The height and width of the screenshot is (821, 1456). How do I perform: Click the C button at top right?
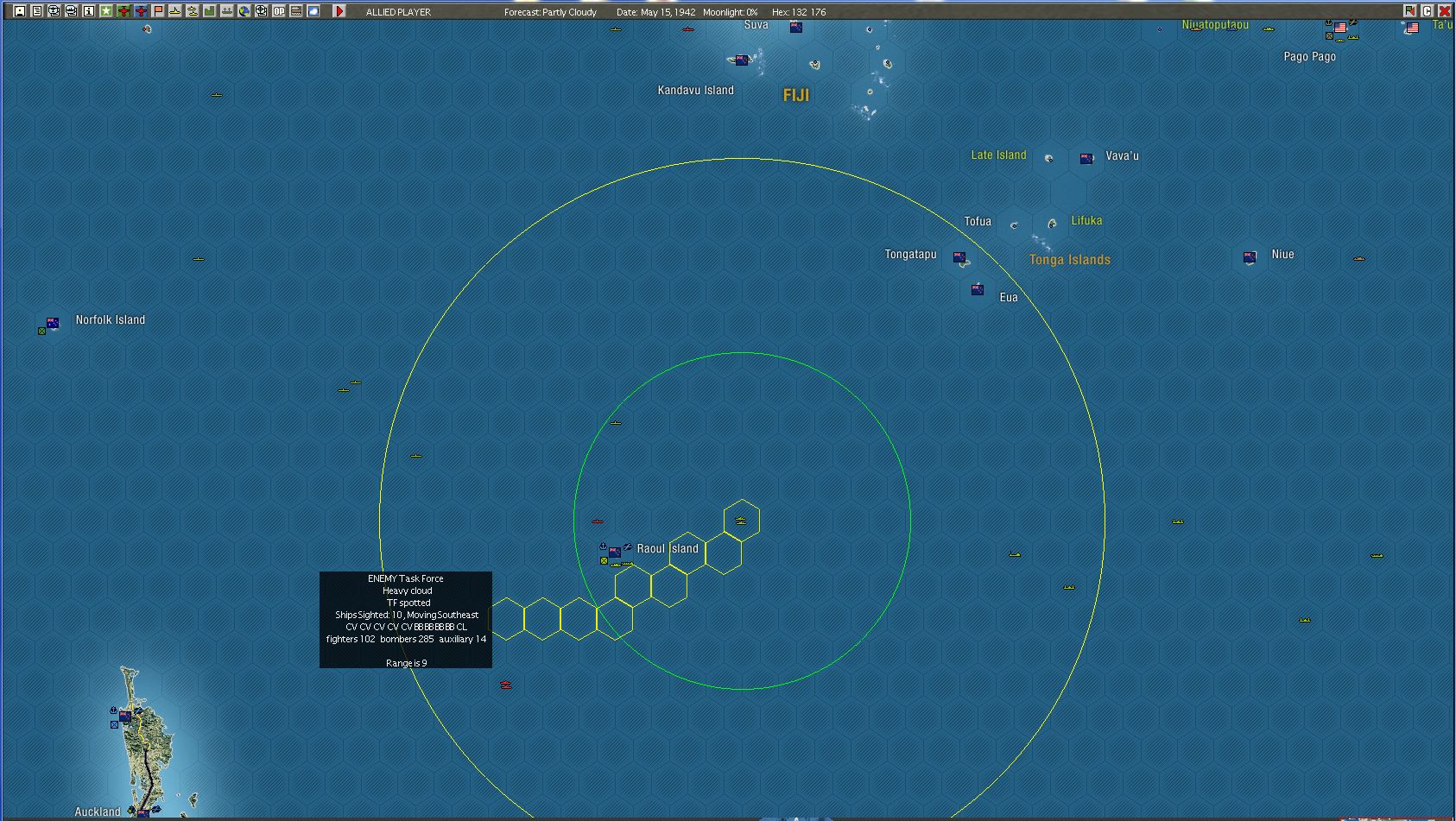click(x=1427, y=11)
